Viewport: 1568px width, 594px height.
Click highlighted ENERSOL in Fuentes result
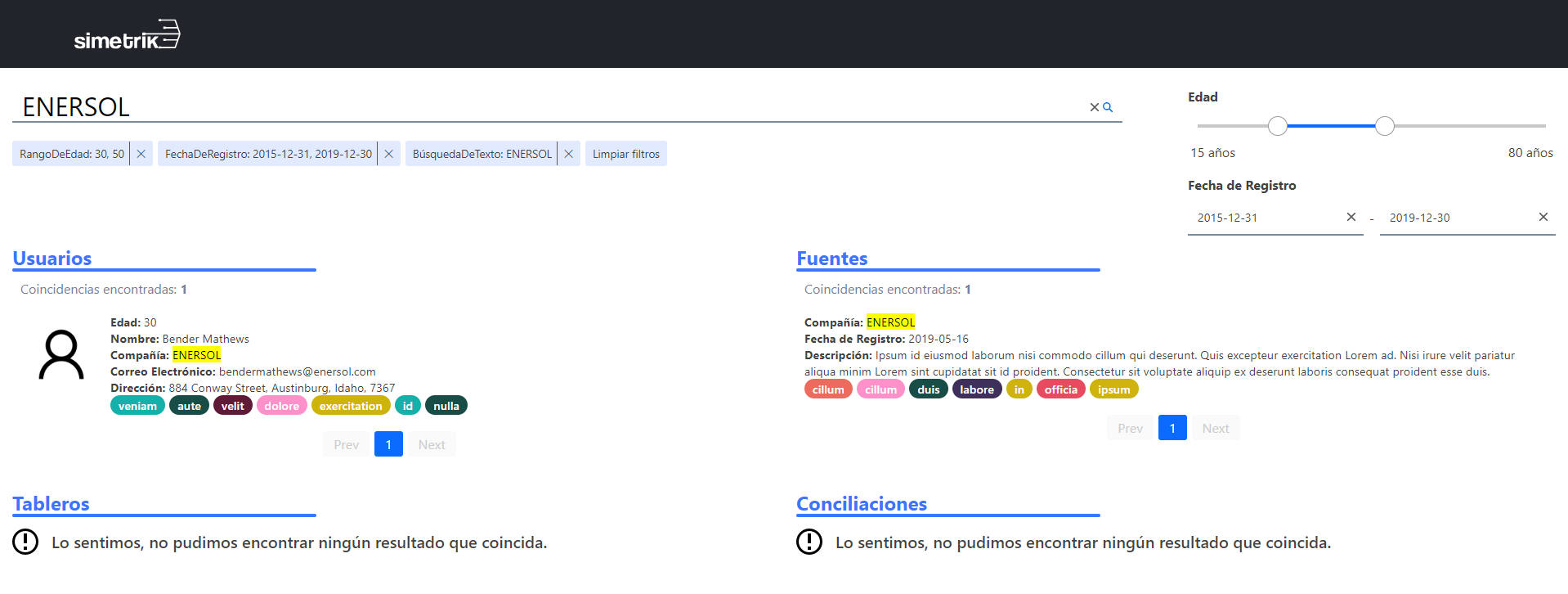[x=891, y=322]
